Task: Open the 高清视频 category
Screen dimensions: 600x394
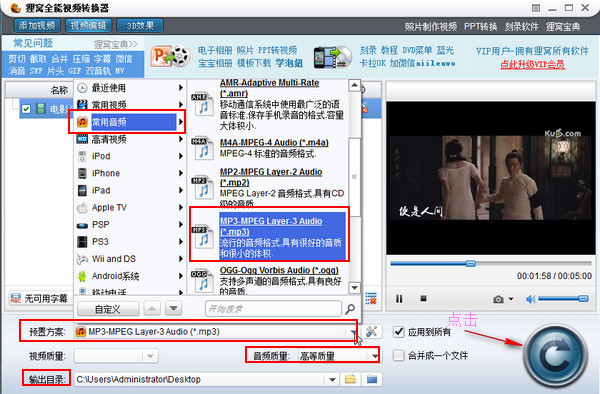Action: click(130, 139)
